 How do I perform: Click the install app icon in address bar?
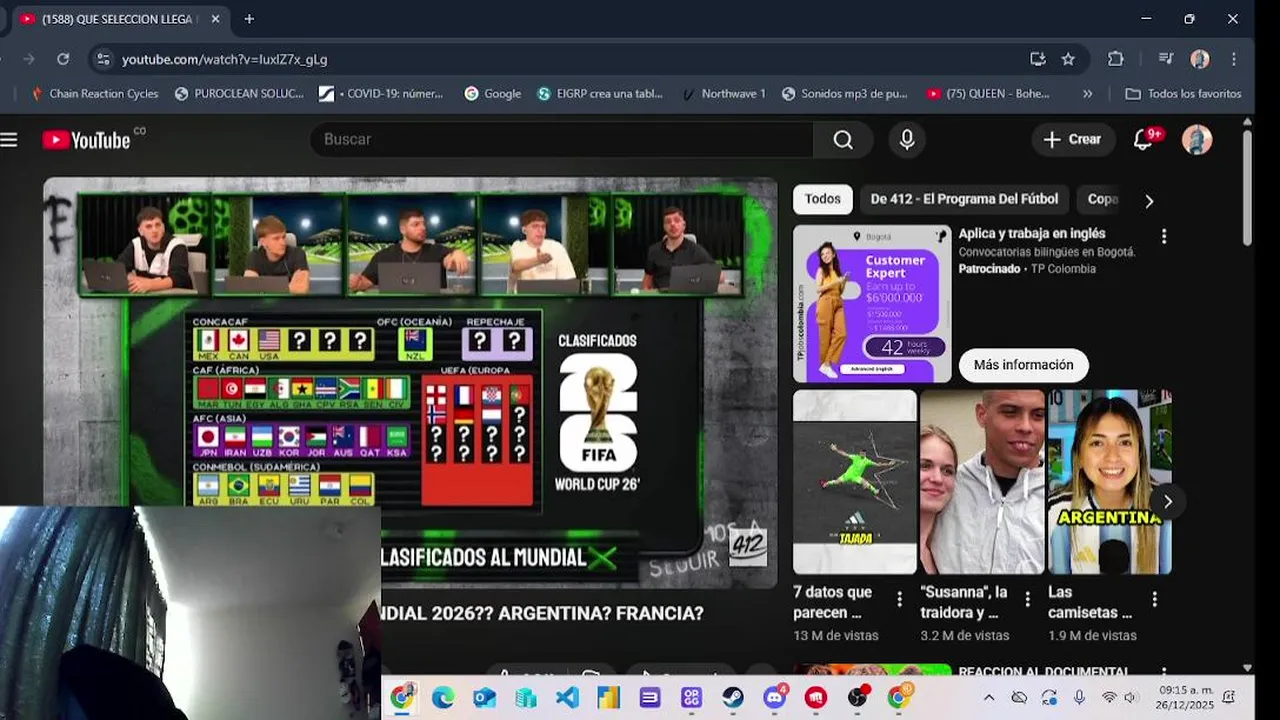pyautogui.click(x=1038, y=59)
